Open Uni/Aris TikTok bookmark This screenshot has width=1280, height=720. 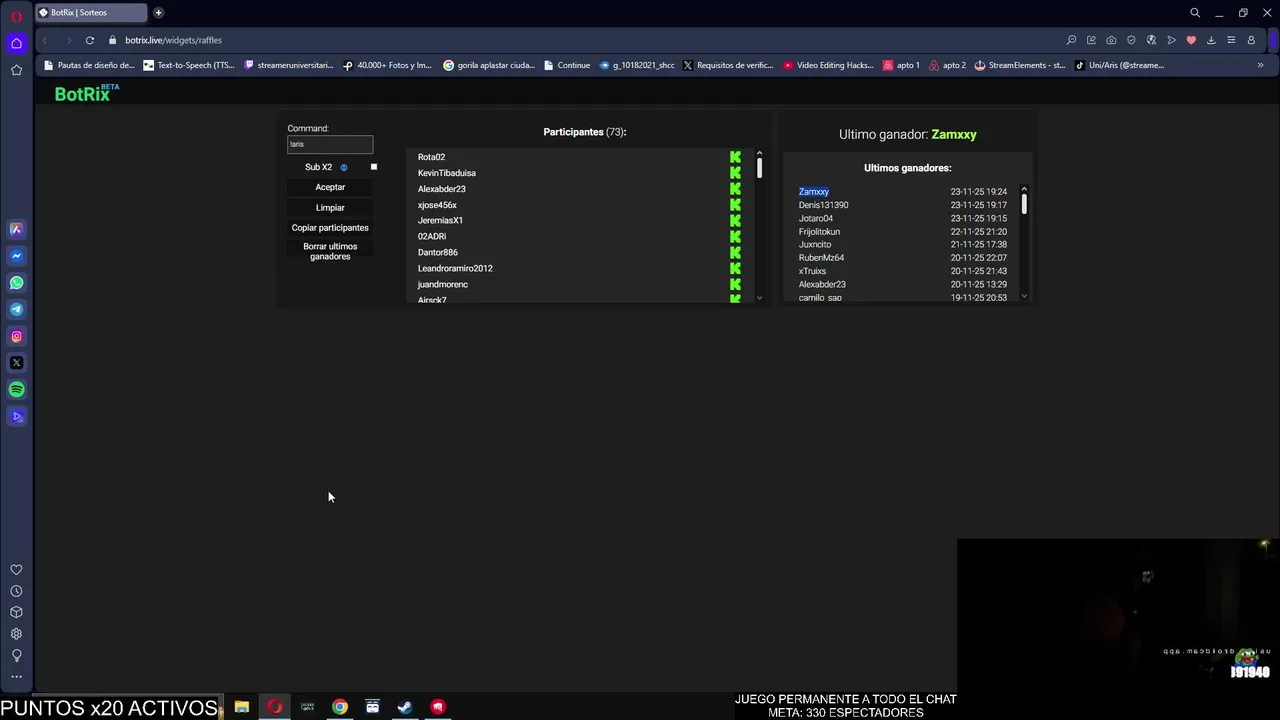pyautogui.click(x=1119, y=65)
